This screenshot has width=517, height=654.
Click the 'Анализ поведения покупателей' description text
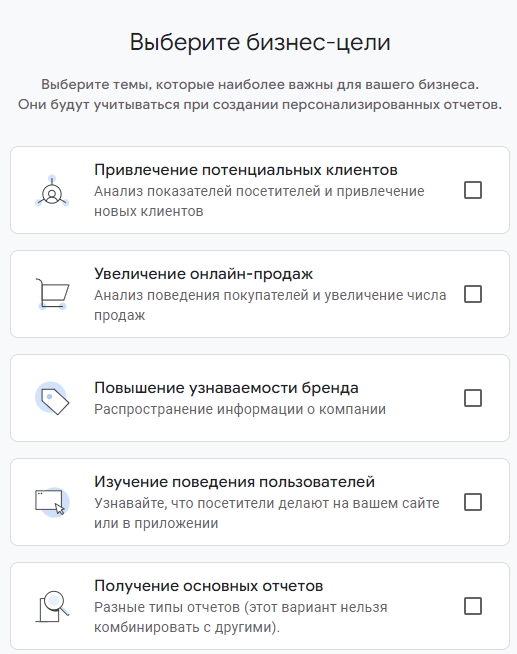(270, 305)
